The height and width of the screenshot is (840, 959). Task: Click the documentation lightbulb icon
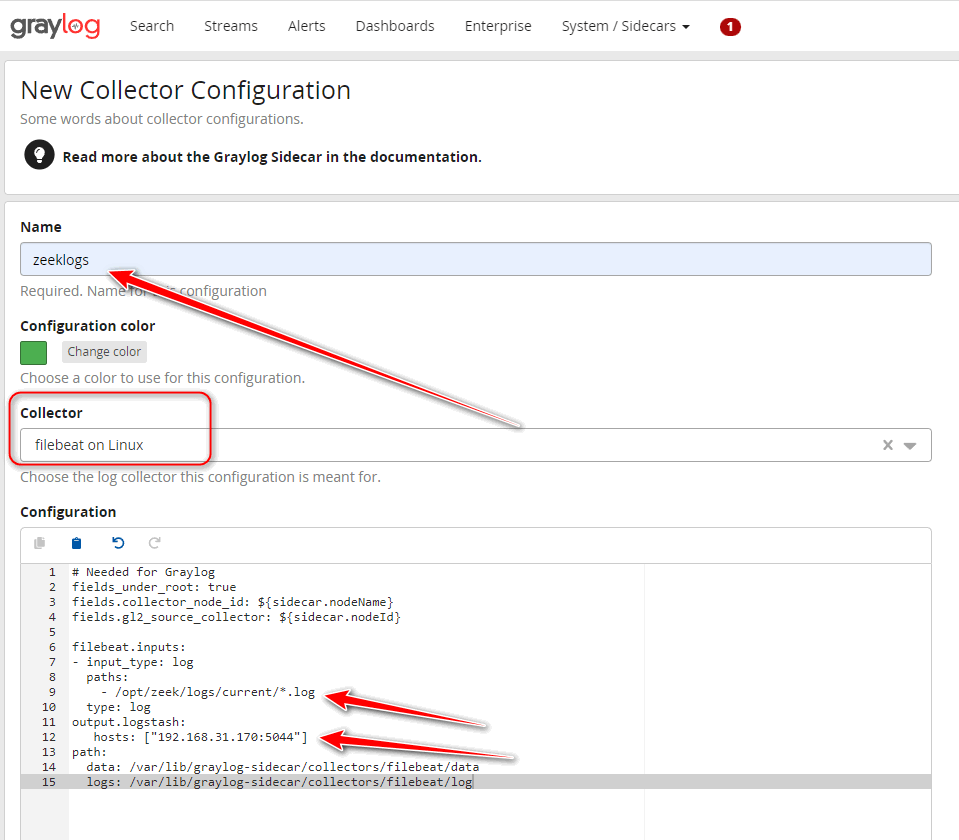[x=38, y=157]
